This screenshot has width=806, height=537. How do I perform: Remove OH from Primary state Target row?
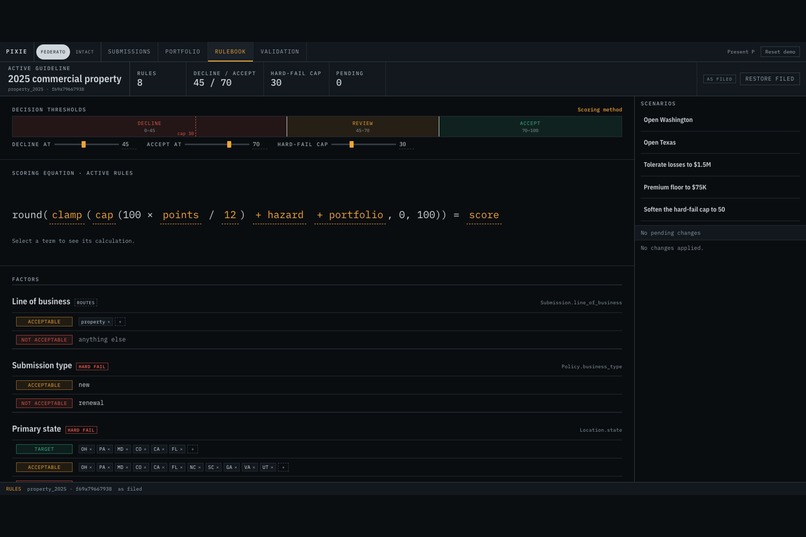(90, 449)
